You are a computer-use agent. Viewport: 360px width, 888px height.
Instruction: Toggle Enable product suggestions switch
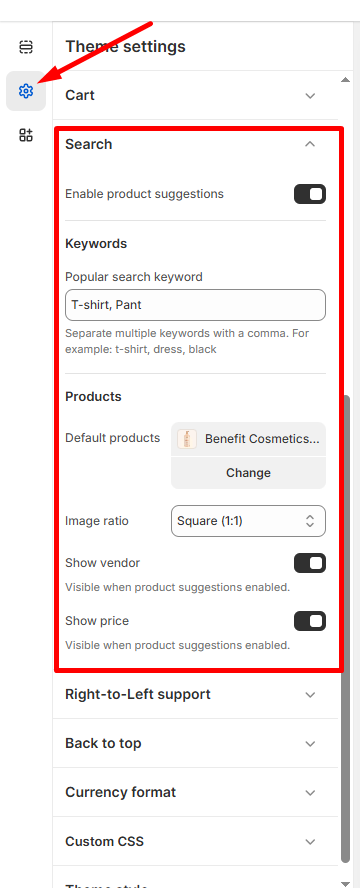click(x=310, y=194)
